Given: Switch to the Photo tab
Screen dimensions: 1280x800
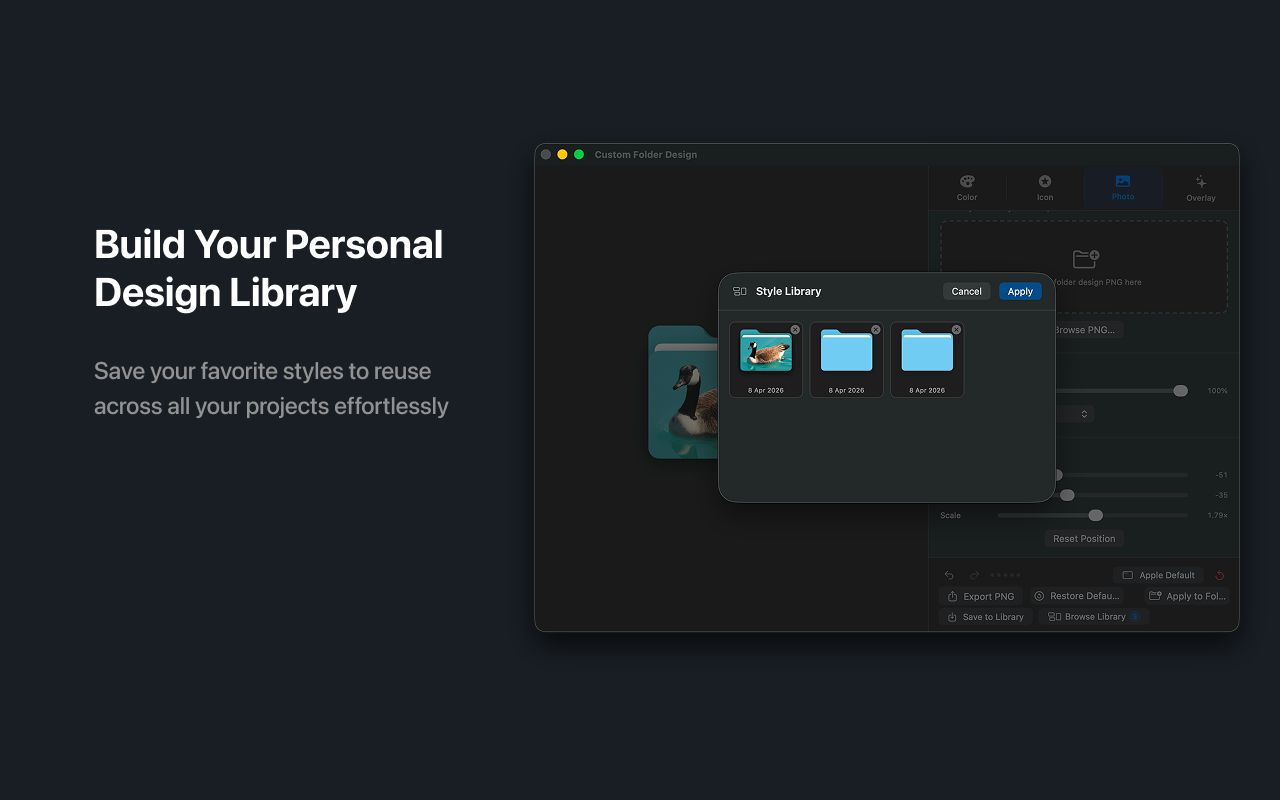Looking at the screenshot, I should 1122,188.
